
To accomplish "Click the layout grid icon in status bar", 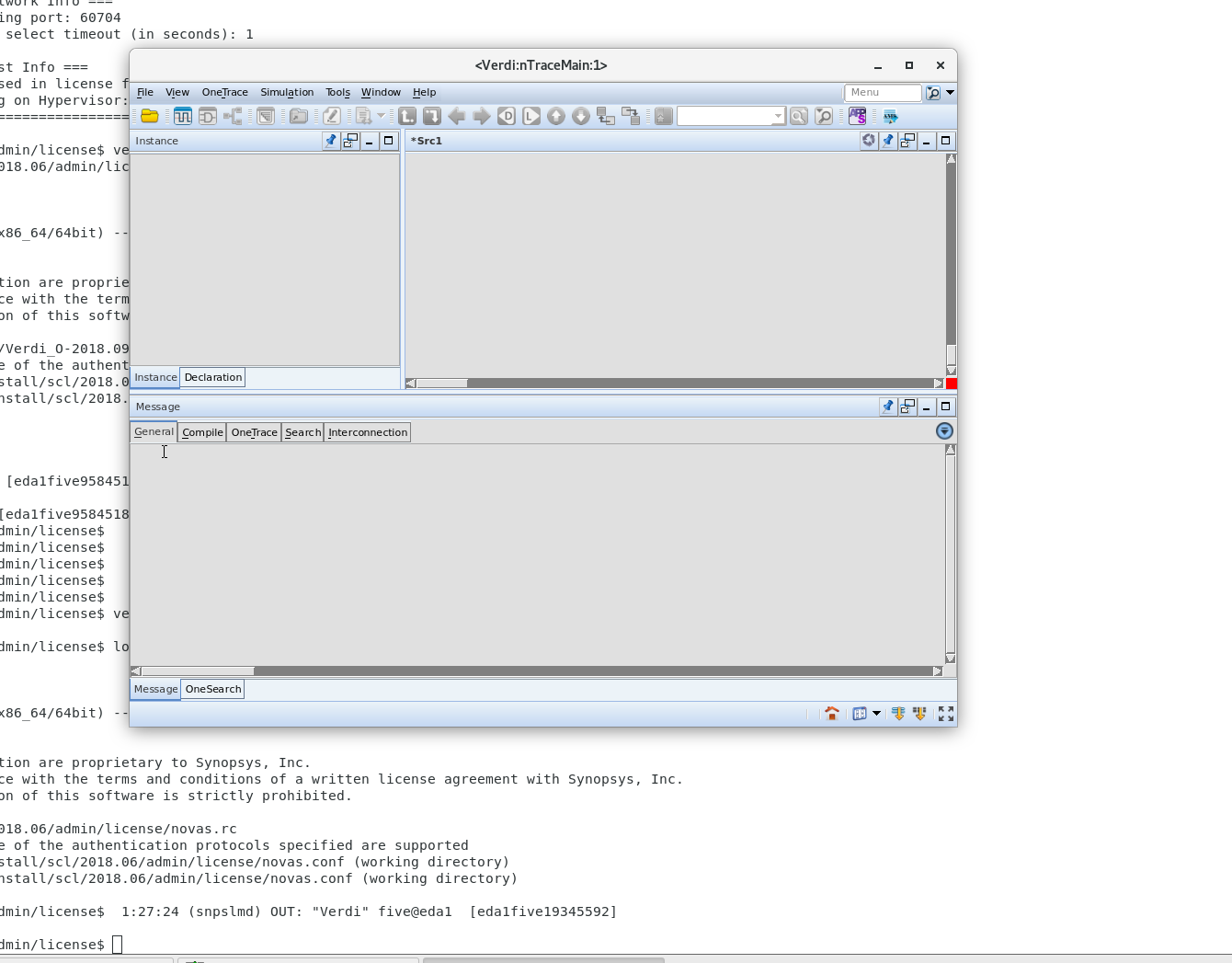I will (x=860, y=714).
